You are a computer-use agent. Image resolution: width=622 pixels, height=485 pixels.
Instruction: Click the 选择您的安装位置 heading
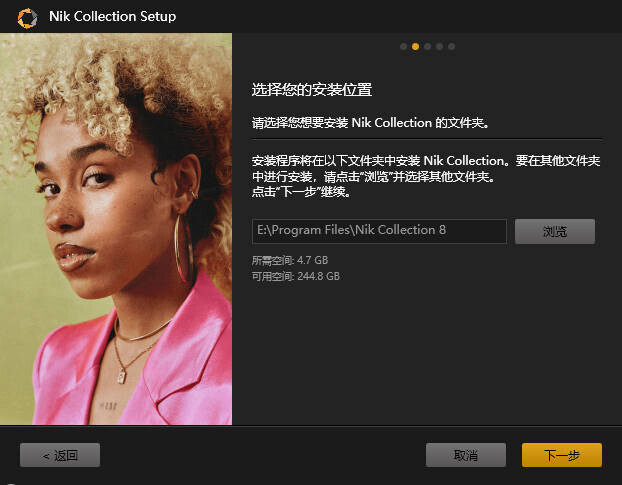click(312, 90)
